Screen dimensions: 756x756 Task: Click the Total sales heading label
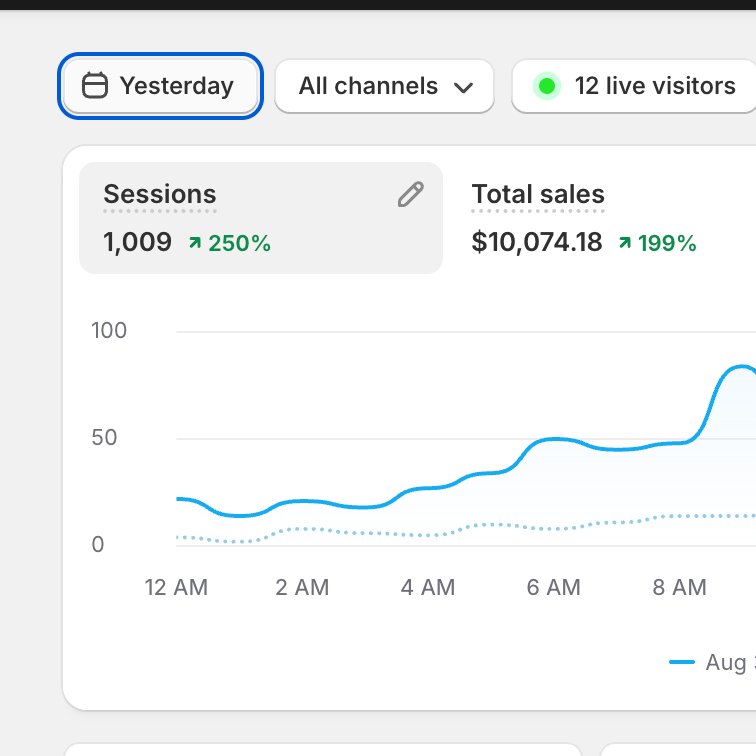click(538, 194)
